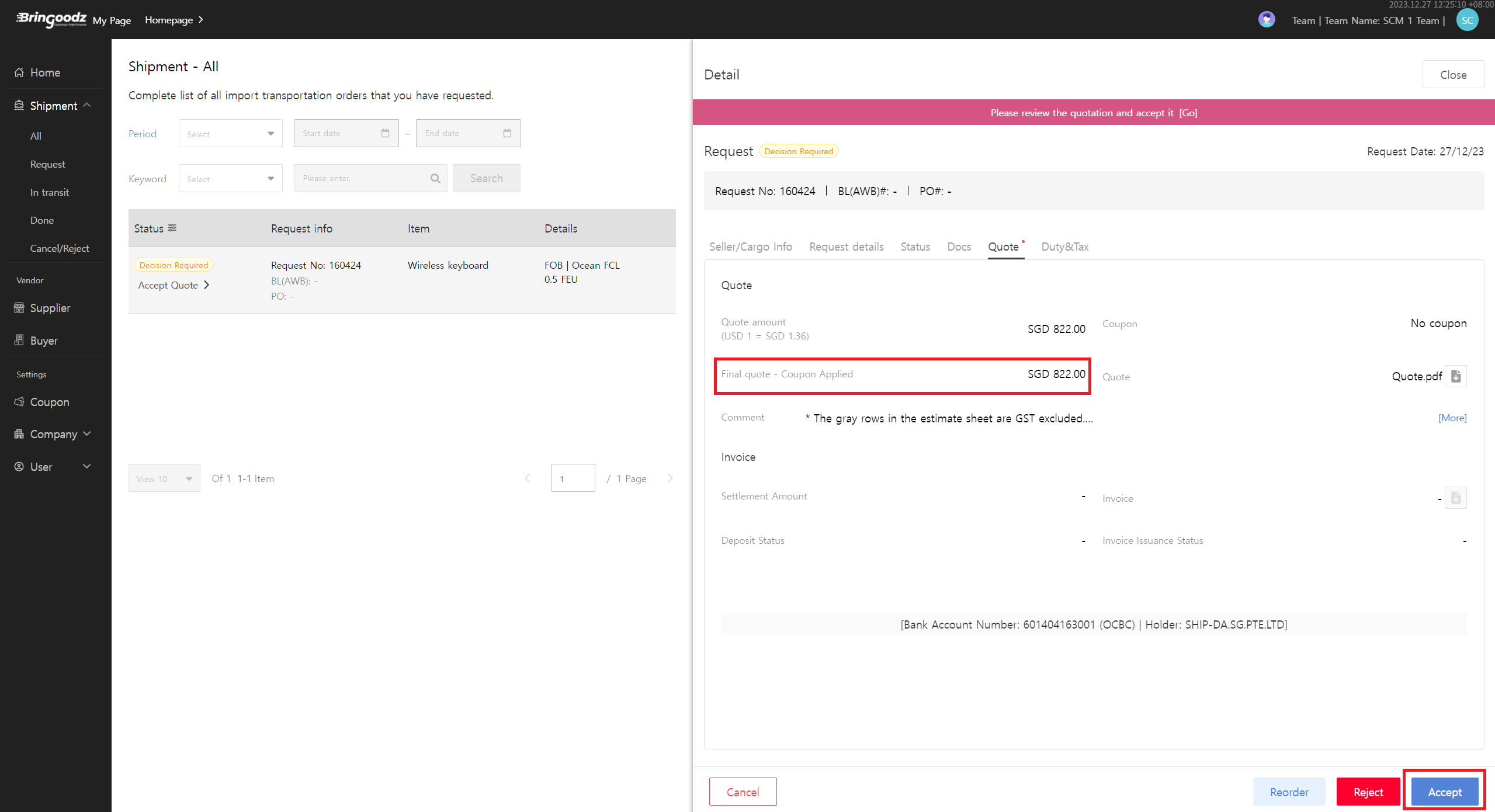Click the [More] comment link
The image size is (1495, 812).
pos(1452,418)
